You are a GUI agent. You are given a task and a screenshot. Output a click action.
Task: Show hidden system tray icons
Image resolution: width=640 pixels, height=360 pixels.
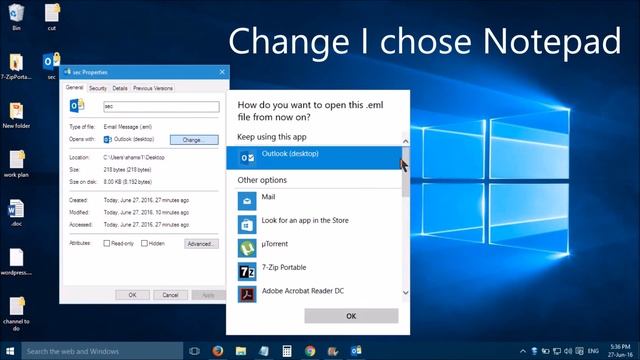[523, 351]
